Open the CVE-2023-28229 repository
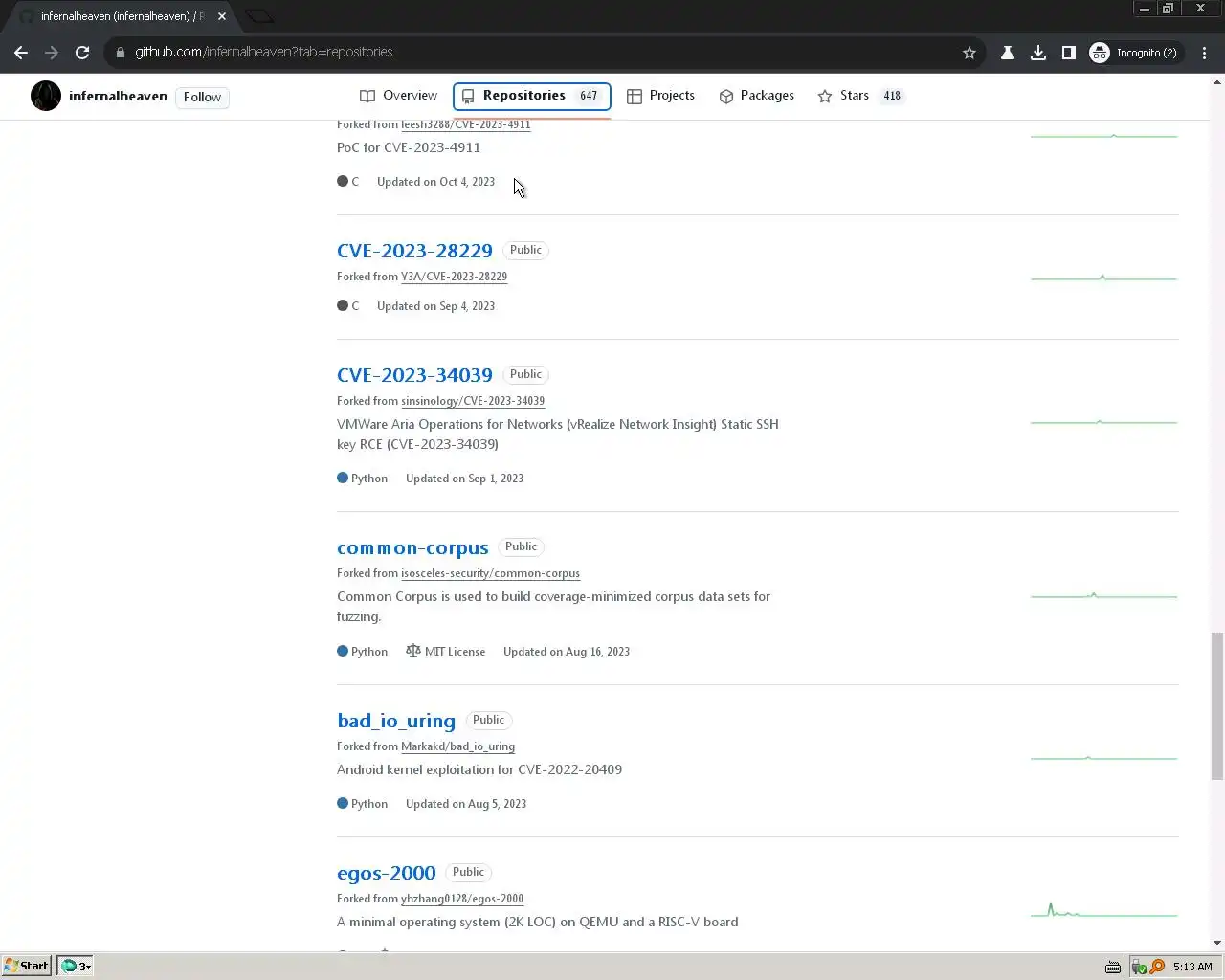The width and height of the screenshot is (1225, 980). tap(414, 251)
